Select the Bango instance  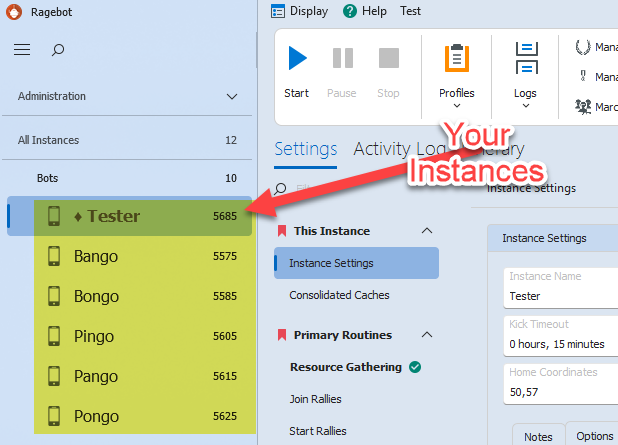coord(95,256)
